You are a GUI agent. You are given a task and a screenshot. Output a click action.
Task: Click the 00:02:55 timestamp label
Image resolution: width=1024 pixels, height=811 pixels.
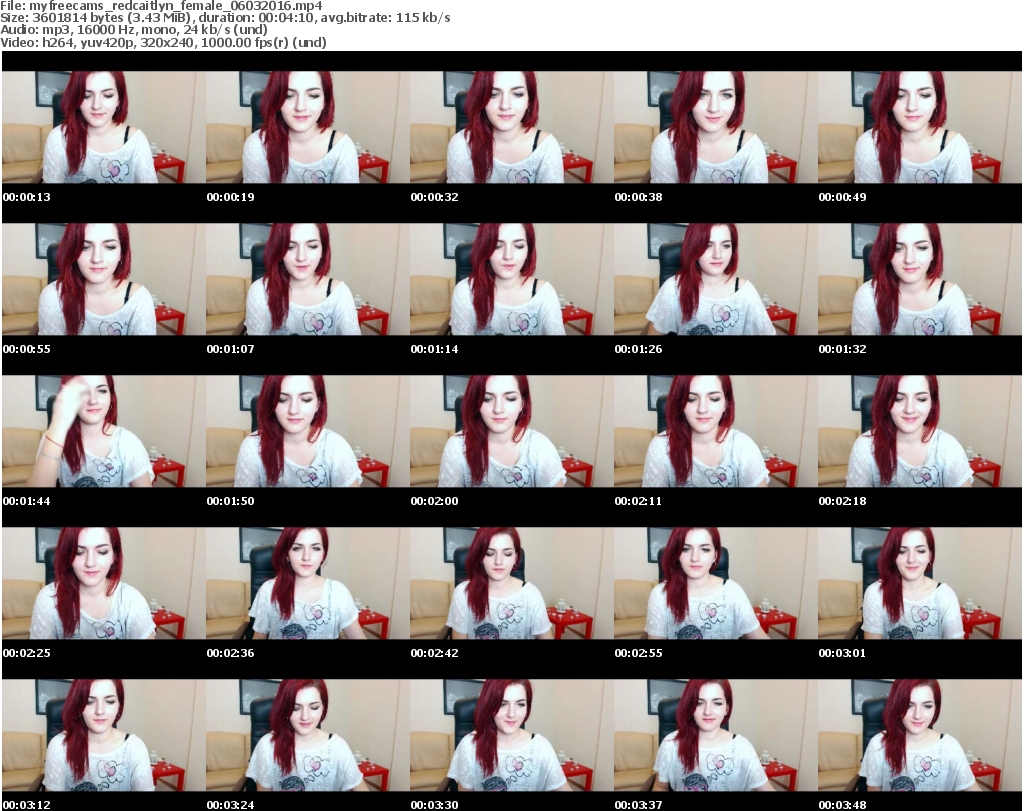638,653
